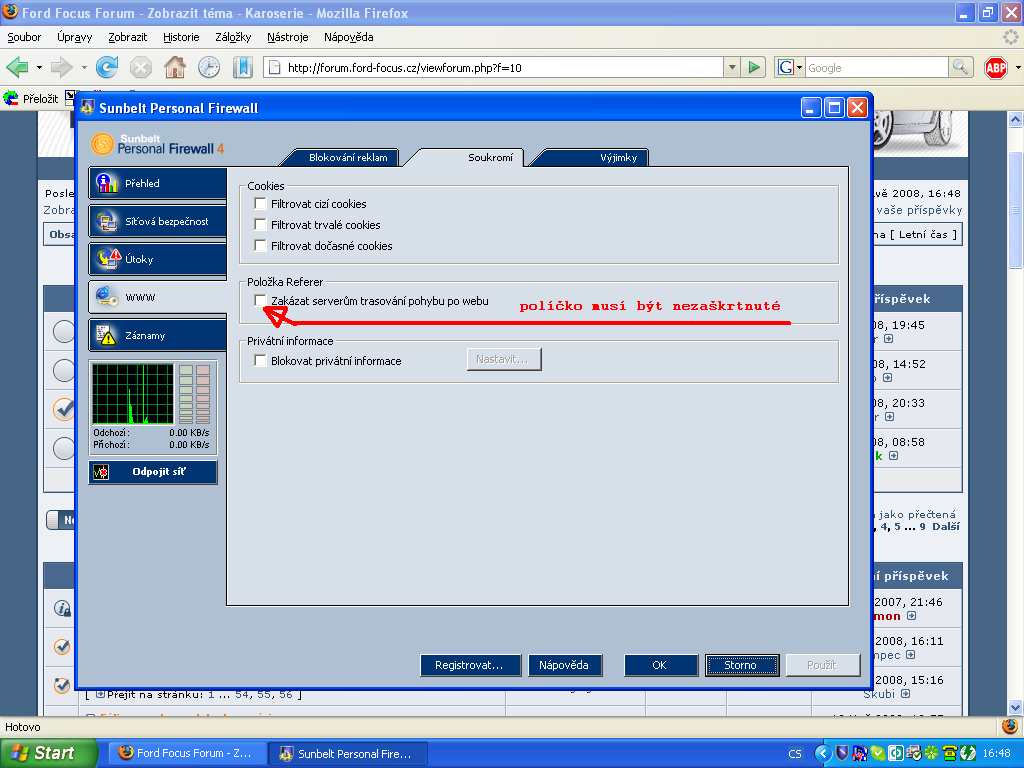1024x768 pixels.
Task: Open Firefox history clock icon
Action: coord(209,67)
